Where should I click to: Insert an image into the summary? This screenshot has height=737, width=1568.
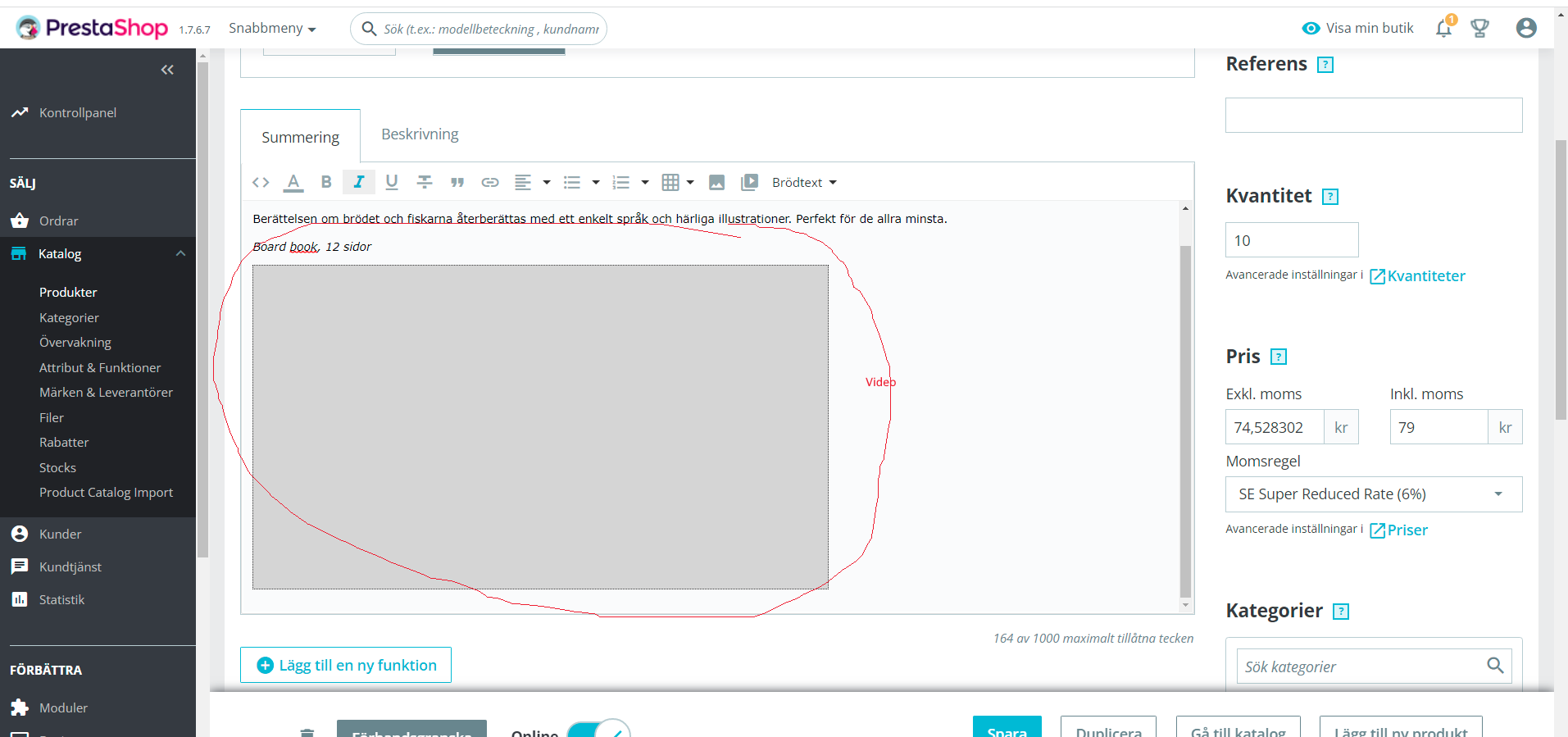click(717, 182)
